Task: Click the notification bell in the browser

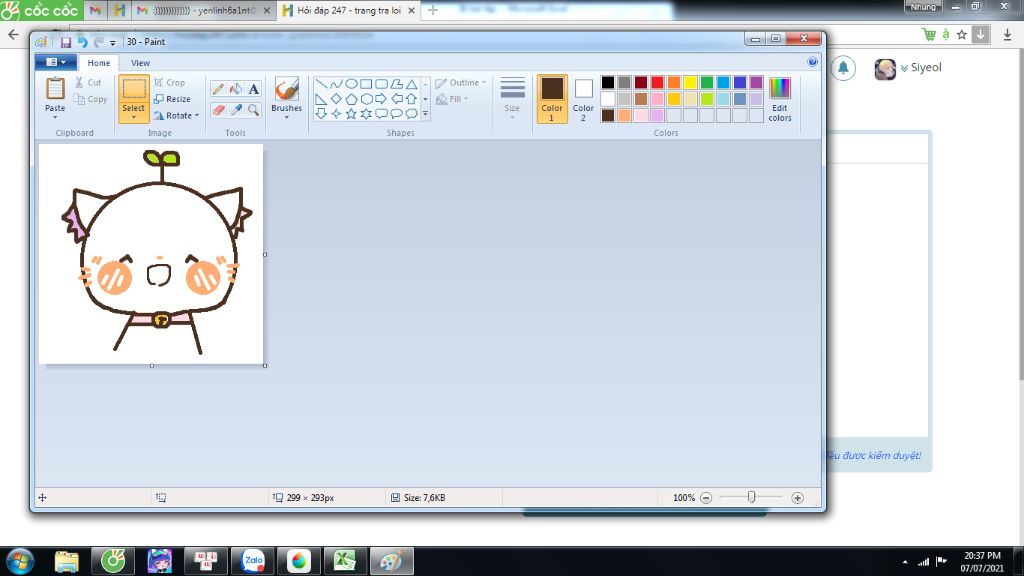Action: (x=843, y=68)
